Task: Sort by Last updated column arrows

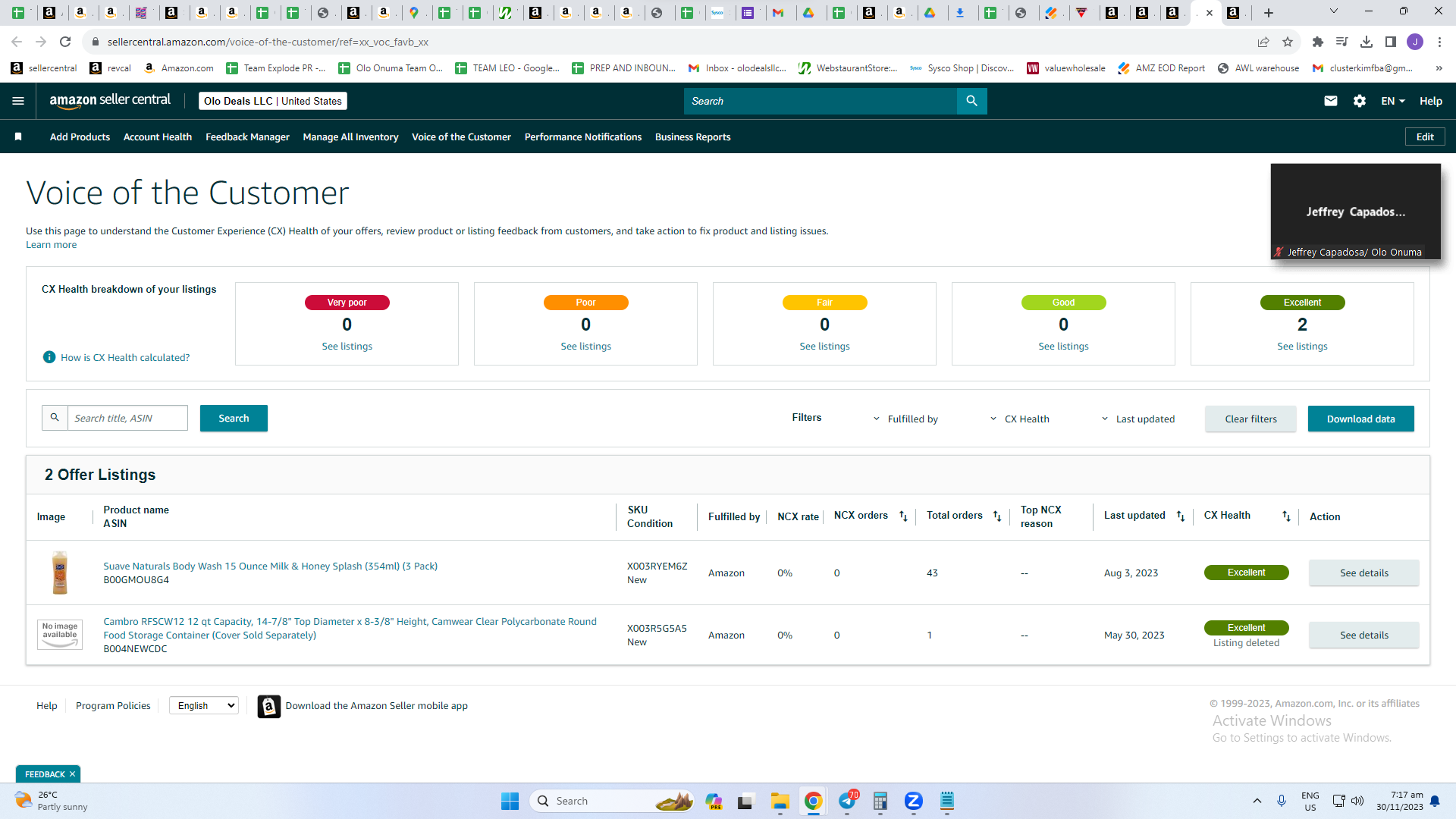Action: [1181, 516]
